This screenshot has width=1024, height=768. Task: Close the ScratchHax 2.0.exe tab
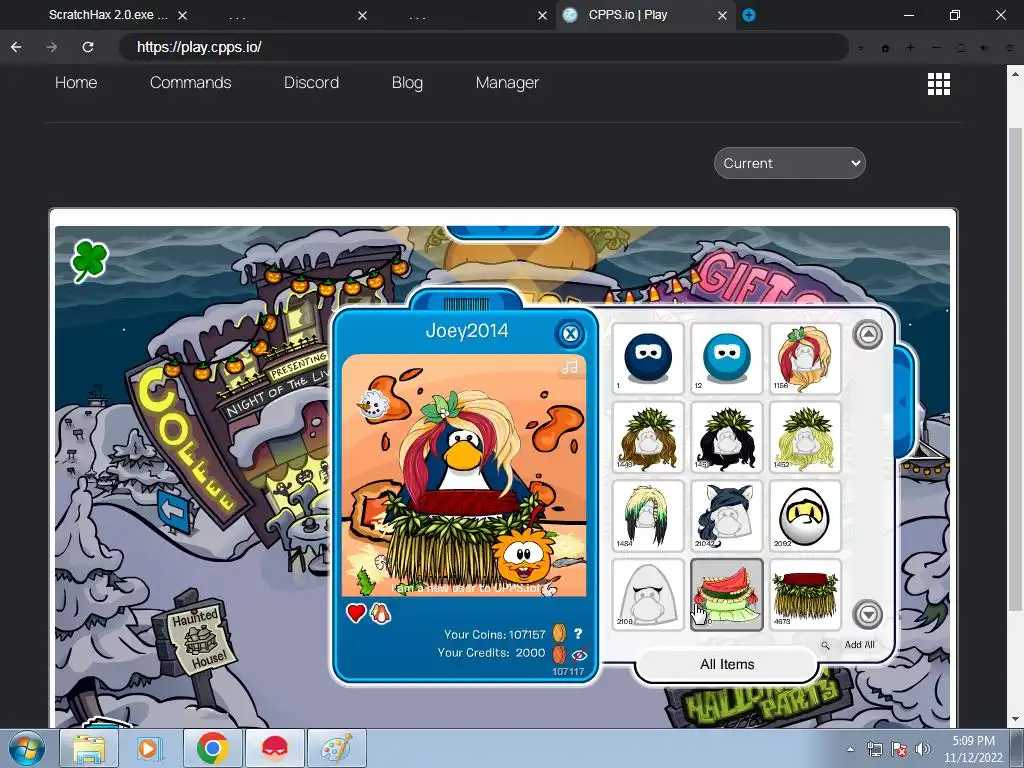coord(183,15)
